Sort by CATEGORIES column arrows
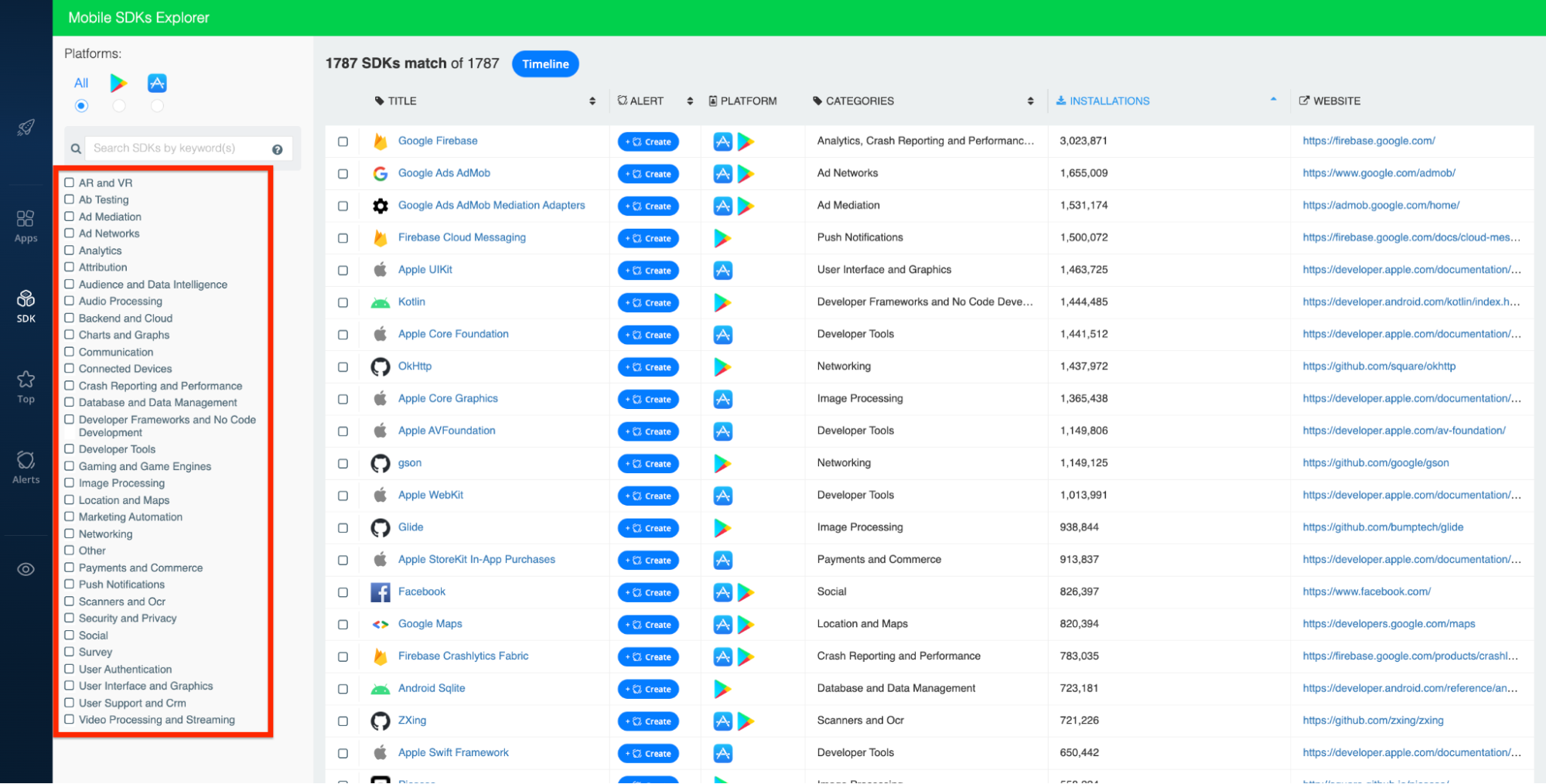The width and height of the screenshot is (1546, 784). pyautogui.click(x=1030, y=101)
